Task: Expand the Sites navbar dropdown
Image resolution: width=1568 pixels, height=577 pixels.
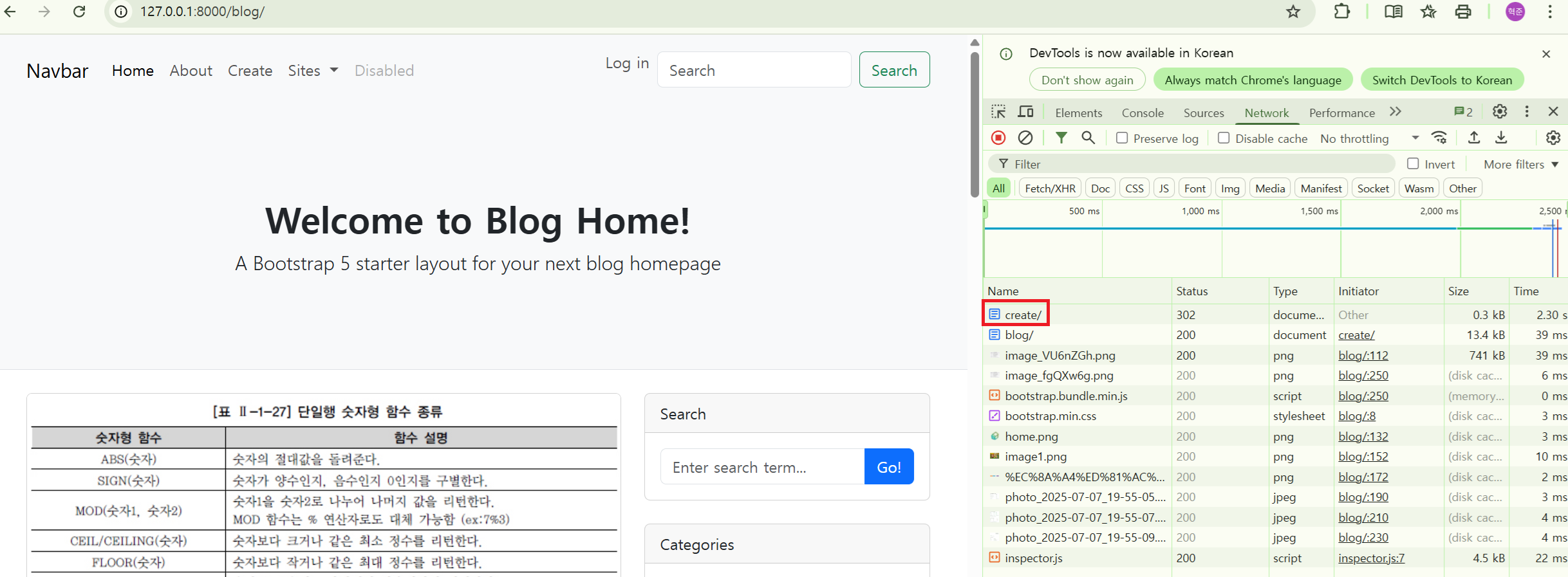Action: (x=313, y=71)
